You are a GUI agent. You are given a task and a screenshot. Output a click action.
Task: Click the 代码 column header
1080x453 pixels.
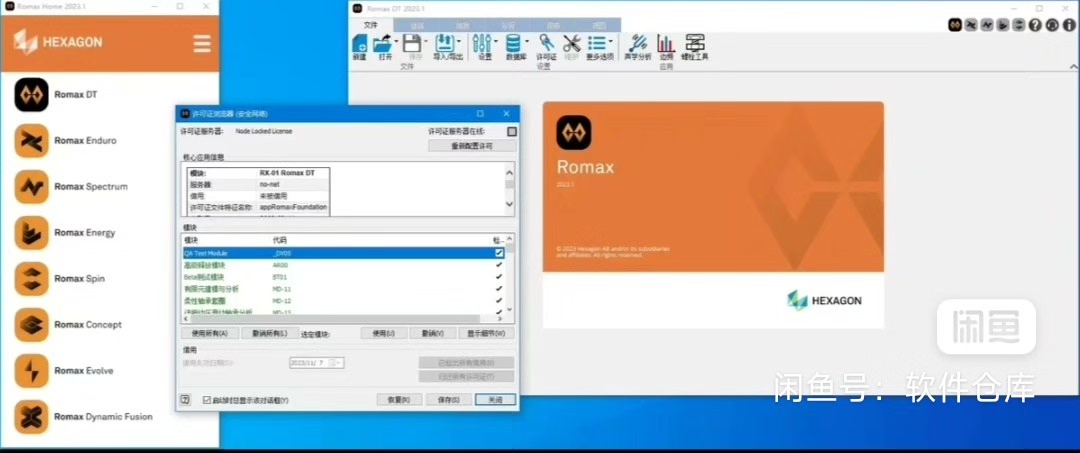click(x=280, y=240)
